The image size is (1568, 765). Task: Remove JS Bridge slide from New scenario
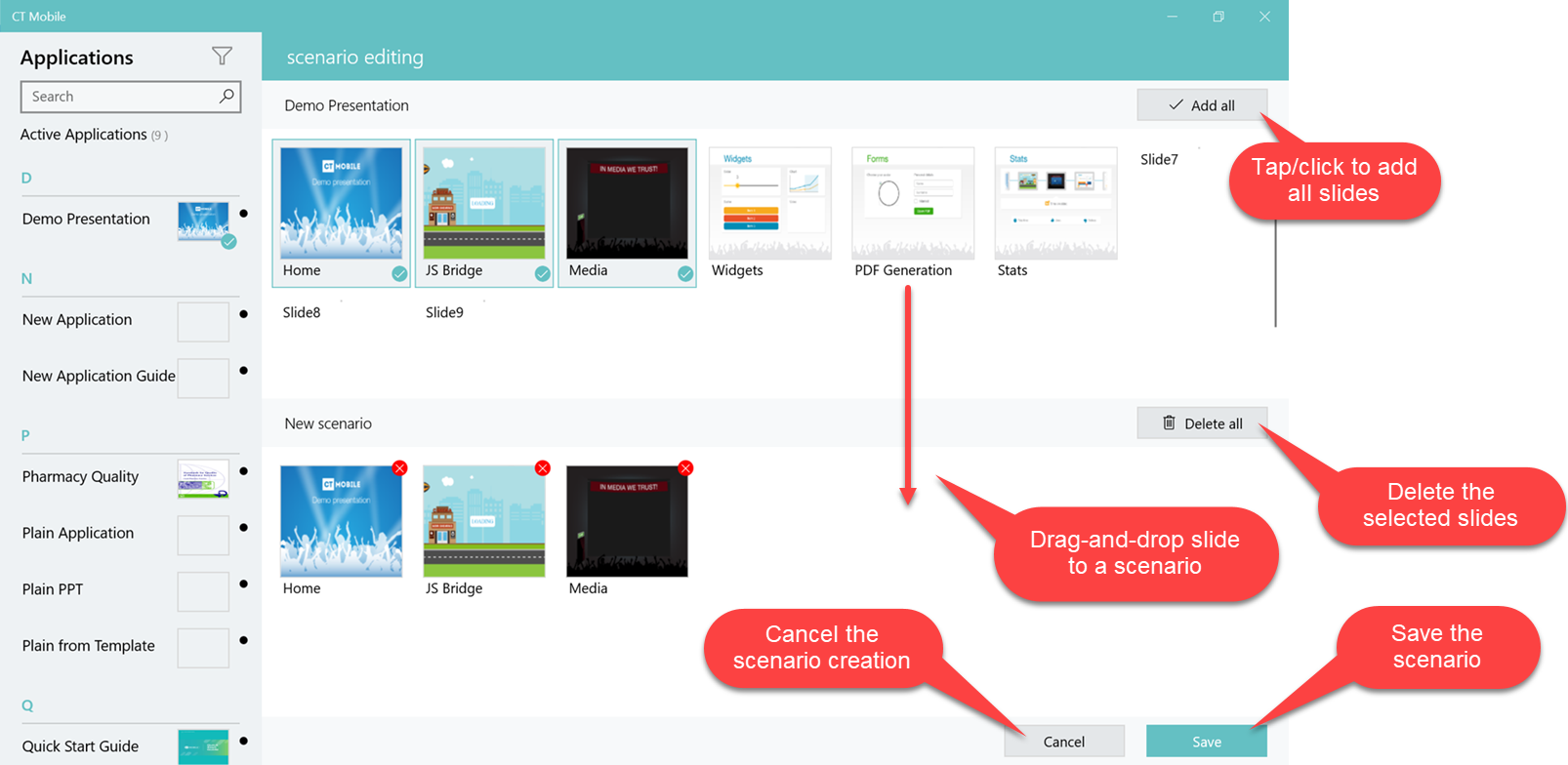[543, 468]
